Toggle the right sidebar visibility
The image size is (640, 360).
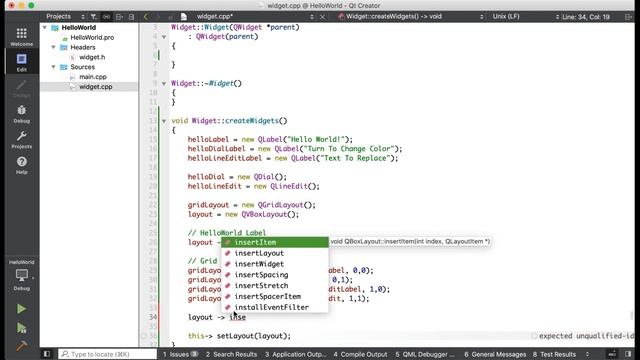click(x=628, y=354)
